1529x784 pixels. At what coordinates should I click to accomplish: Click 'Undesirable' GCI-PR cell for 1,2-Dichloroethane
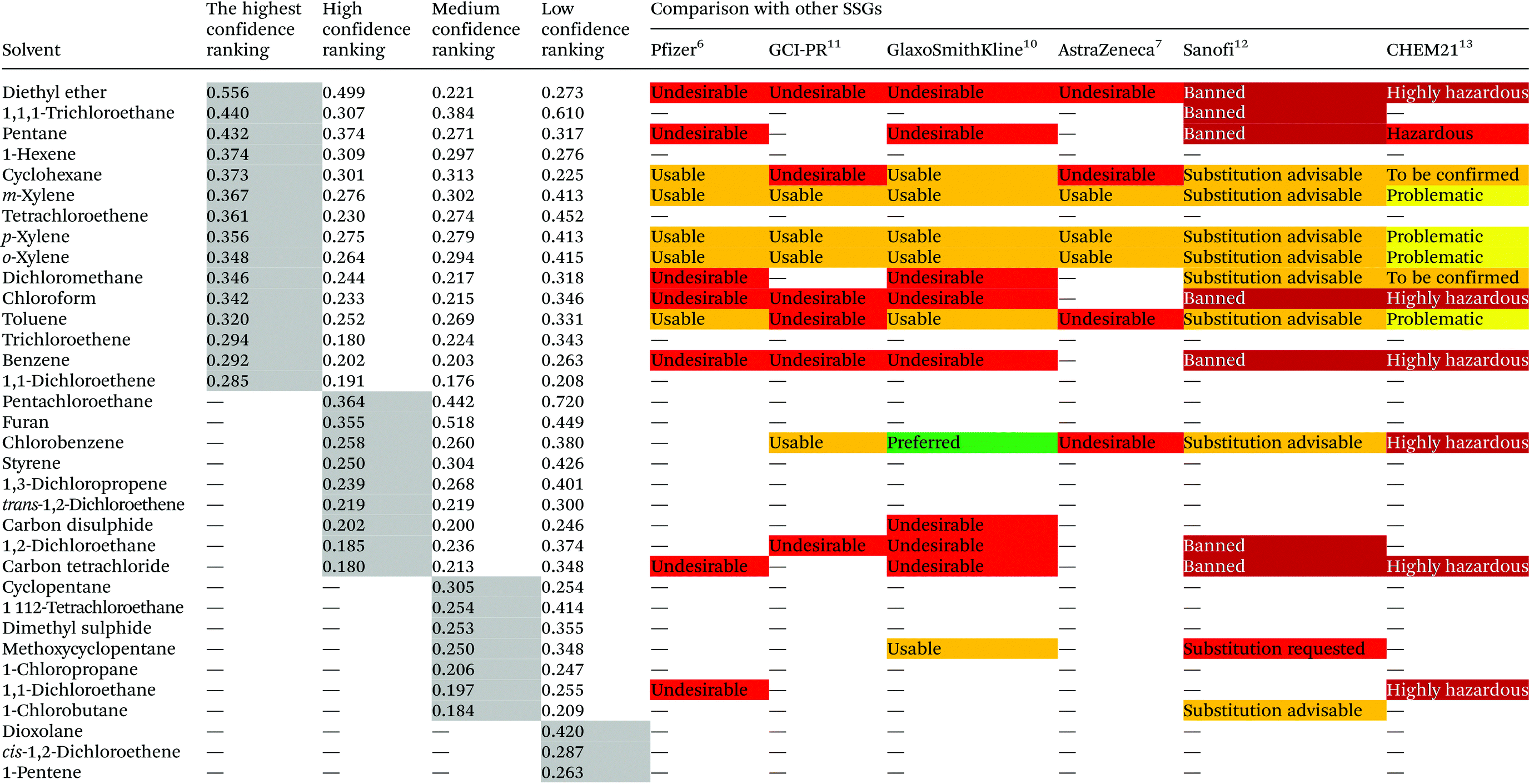tap(828, 546)
